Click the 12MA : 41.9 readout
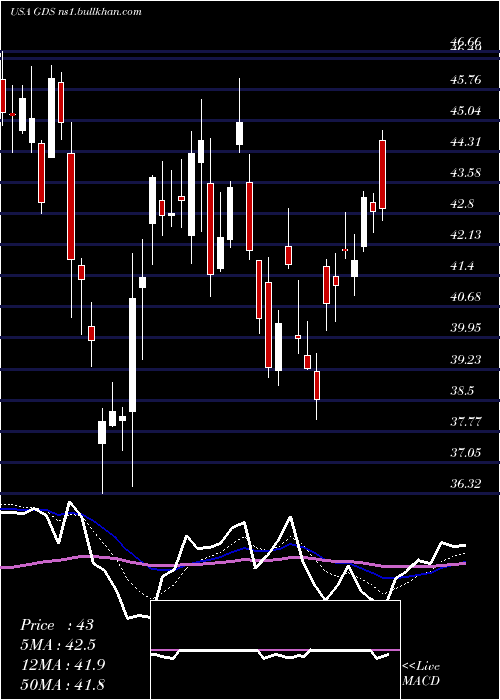 (x=62, y=665)
